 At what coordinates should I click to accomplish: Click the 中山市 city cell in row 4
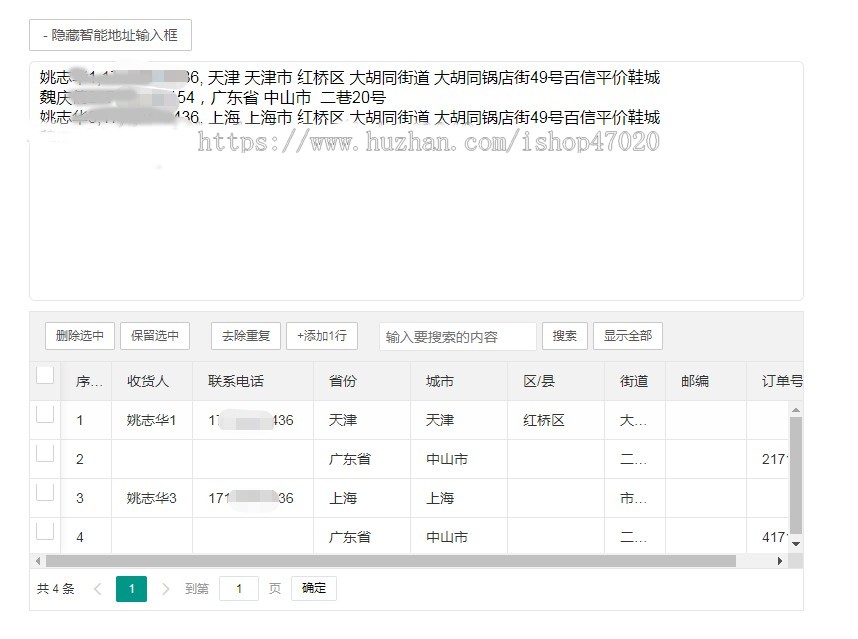coord(459,537)
